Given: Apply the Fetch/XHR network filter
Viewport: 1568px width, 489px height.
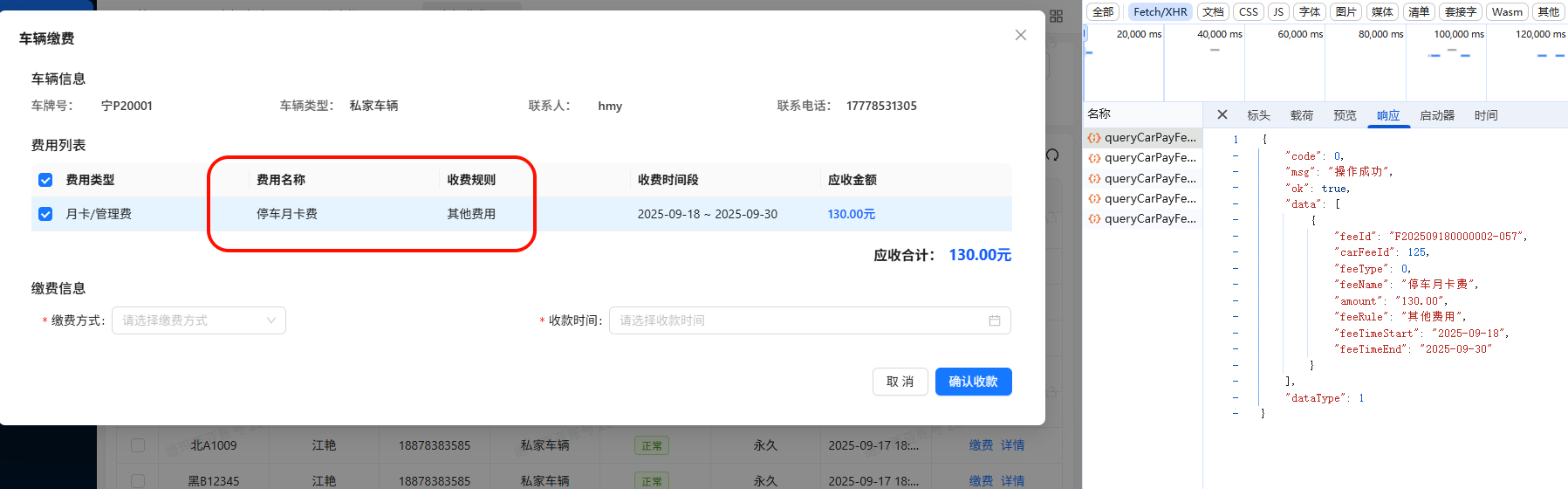Looking at the screenshot, I should (x=1160, y=12).
